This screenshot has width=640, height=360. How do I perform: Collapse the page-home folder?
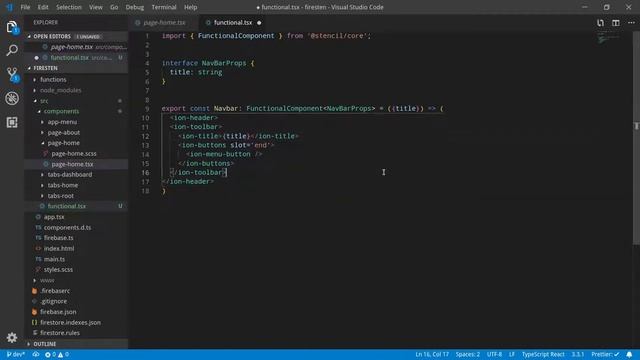[x=64, y=143]
